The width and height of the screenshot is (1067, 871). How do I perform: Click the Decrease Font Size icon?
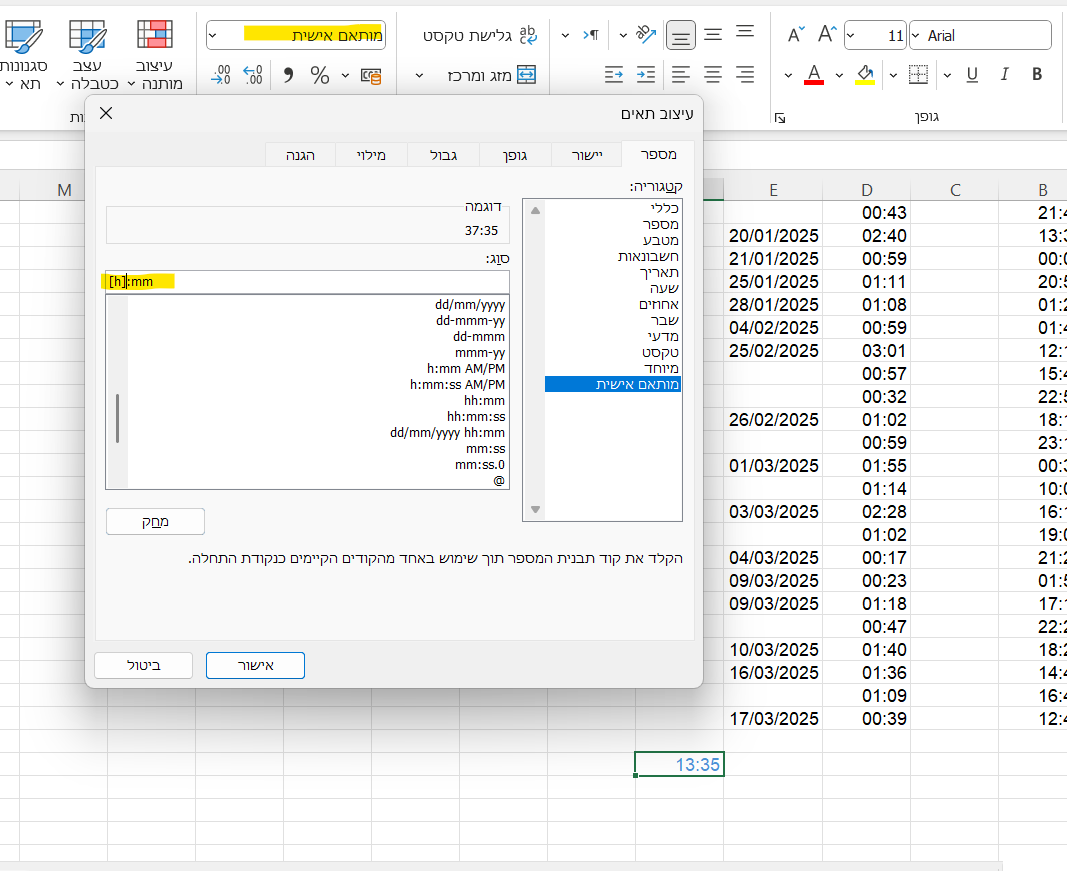tap(796, 35)
